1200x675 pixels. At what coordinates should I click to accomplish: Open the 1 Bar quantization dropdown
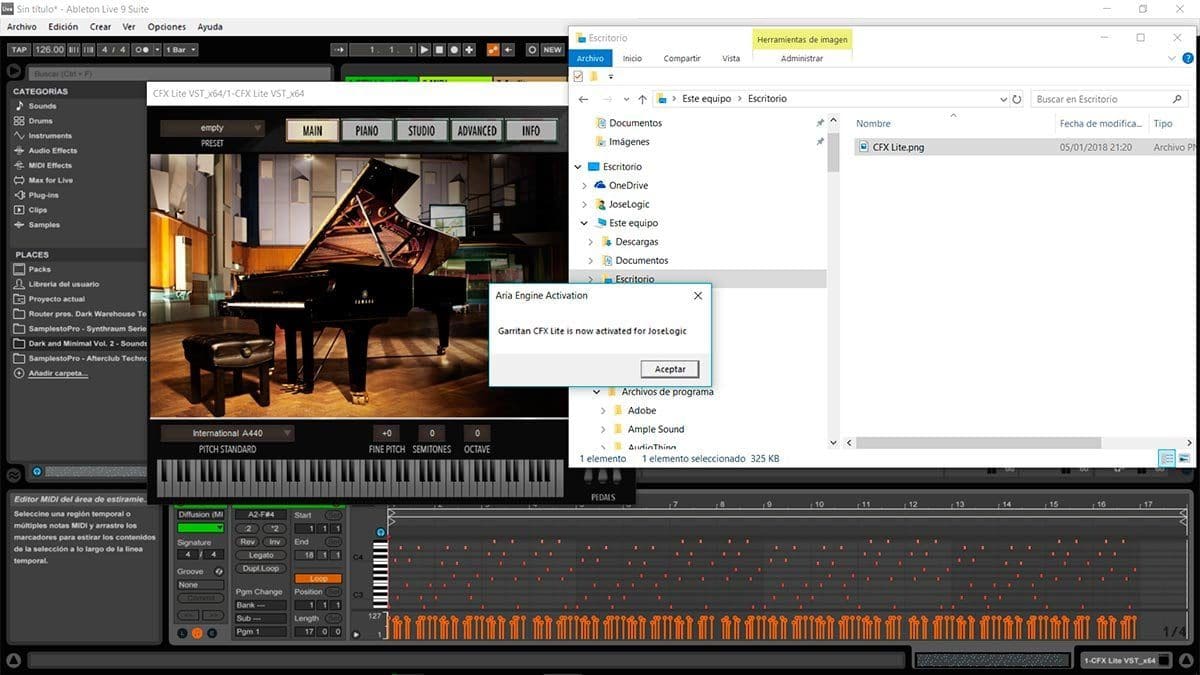tap(179, 49)
